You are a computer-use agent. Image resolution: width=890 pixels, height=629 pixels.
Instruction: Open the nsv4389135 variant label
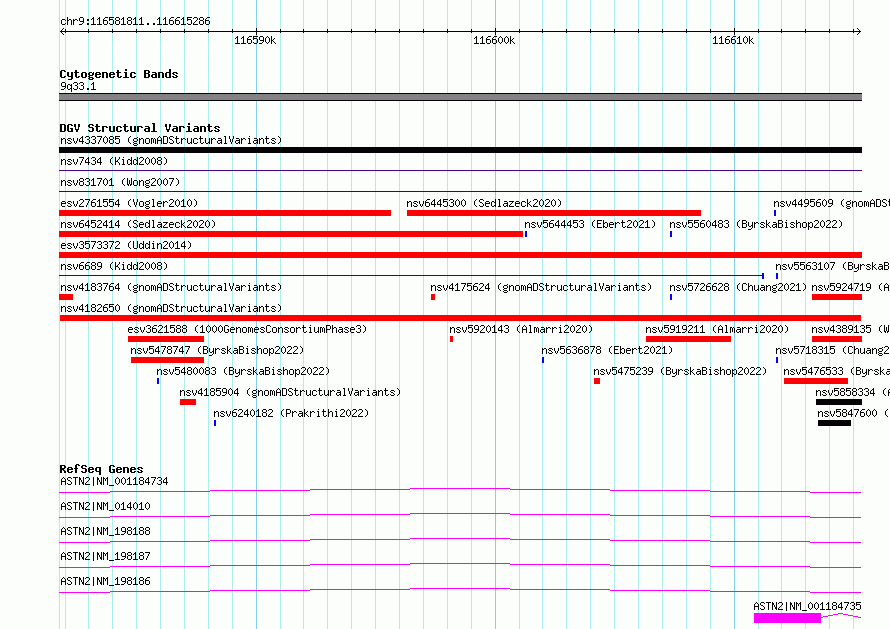[850, 329]
